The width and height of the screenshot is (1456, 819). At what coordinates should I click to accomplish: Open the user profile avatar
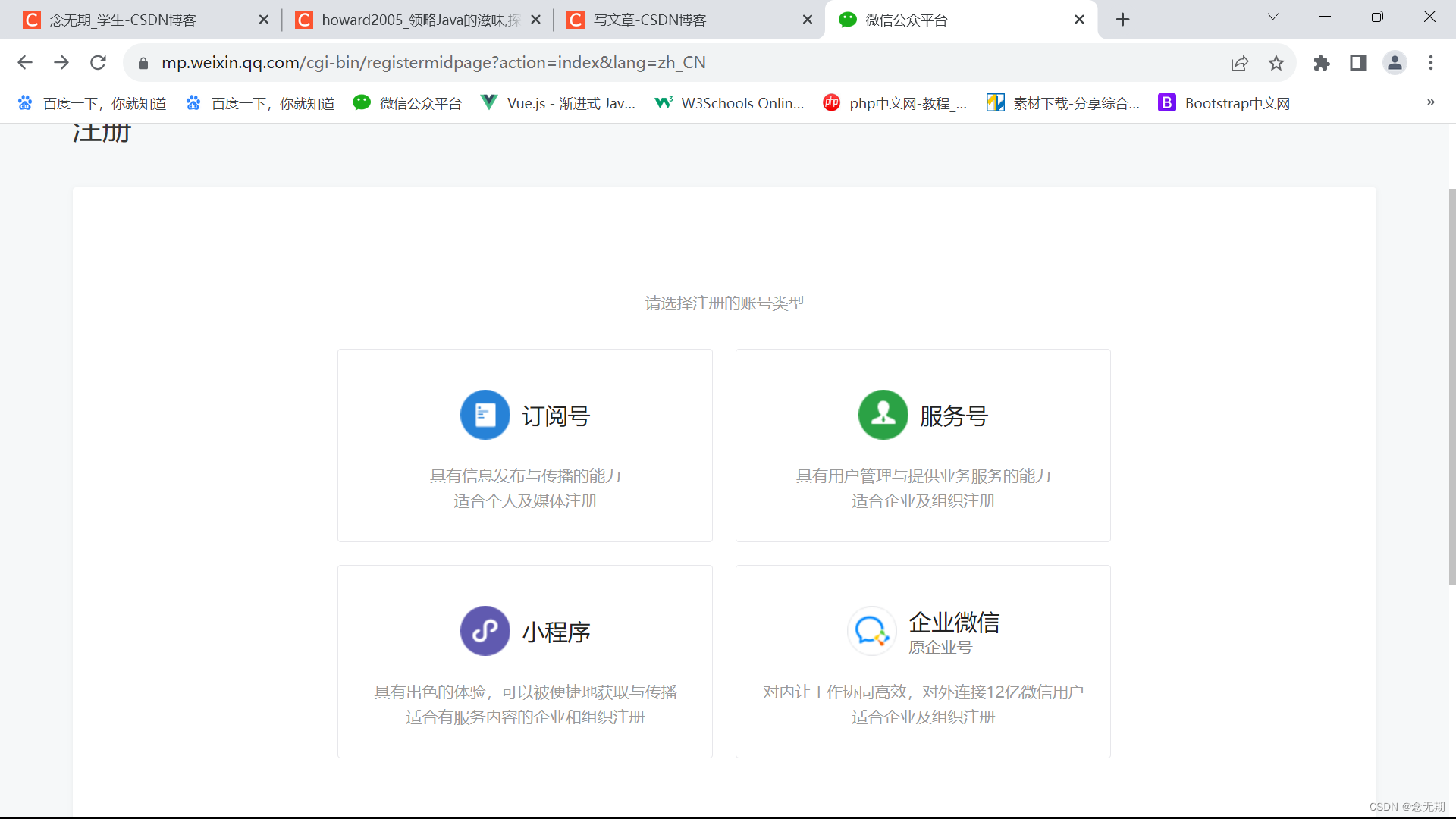coord(1395,63)
